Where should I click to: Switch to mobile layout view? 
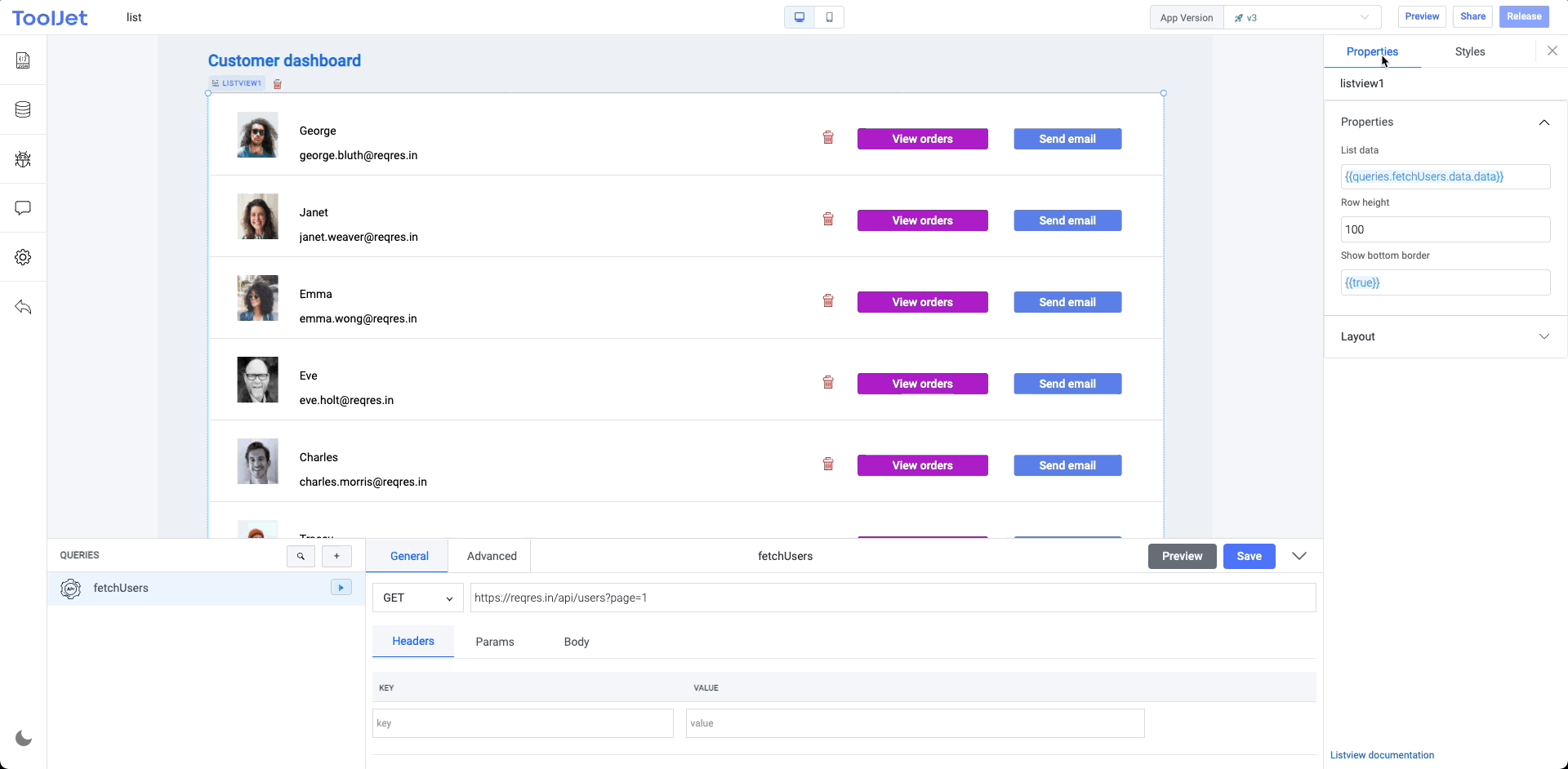pyautogui.click(x=829, y=17)
